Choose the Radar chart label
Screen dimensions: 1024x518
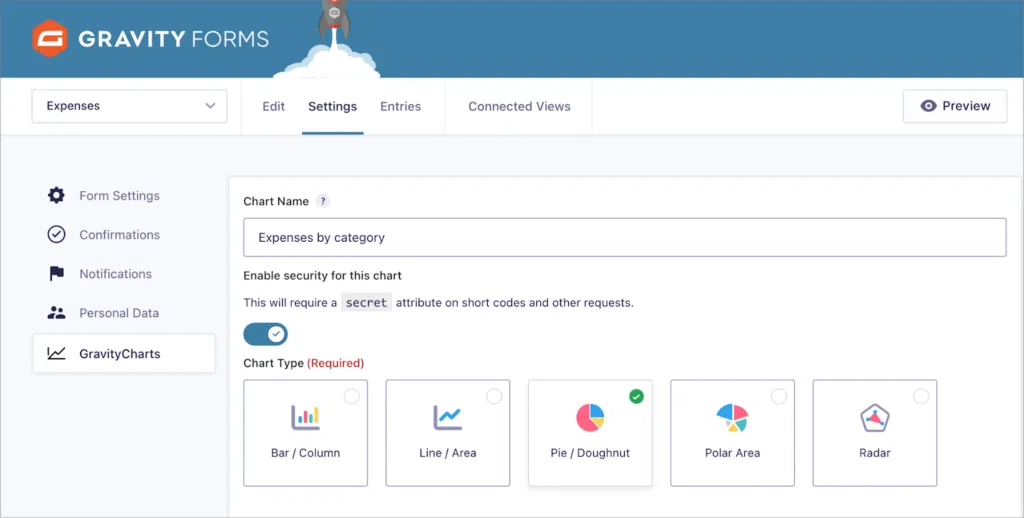point(874,453)
